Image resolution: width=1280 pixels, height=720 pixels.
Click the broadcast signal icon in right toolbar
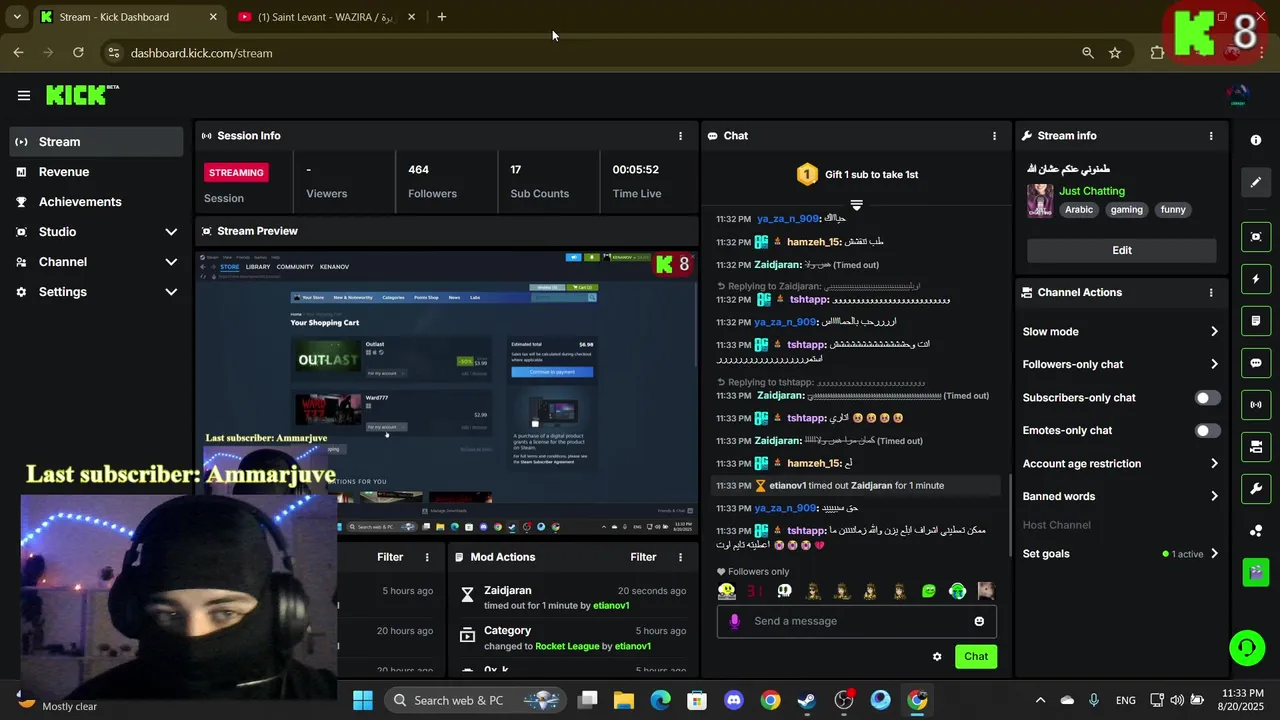click(x=1256, y=405)
